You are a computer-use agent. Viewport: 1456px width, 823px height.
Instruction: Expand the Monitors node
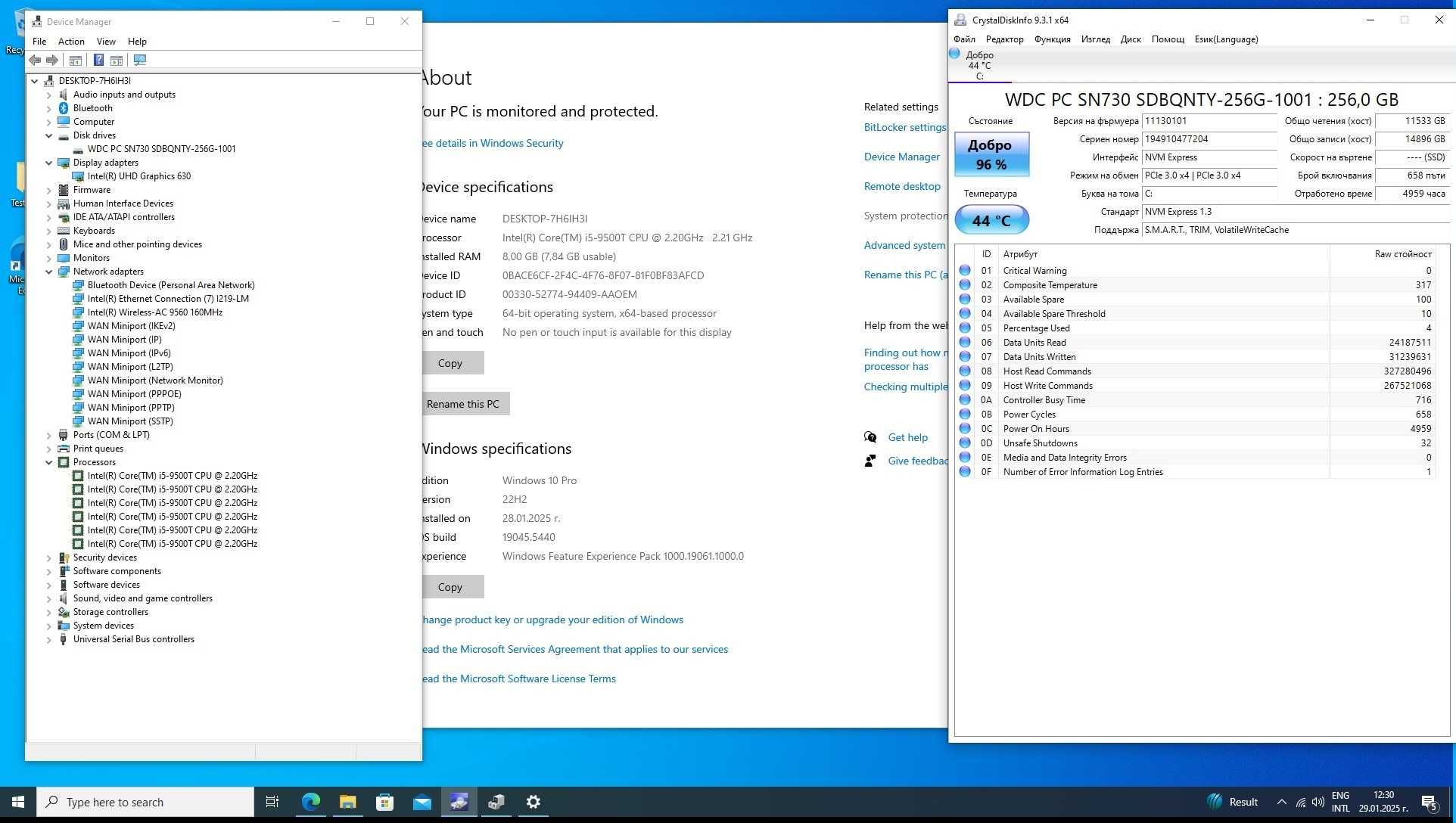point(49,258)
